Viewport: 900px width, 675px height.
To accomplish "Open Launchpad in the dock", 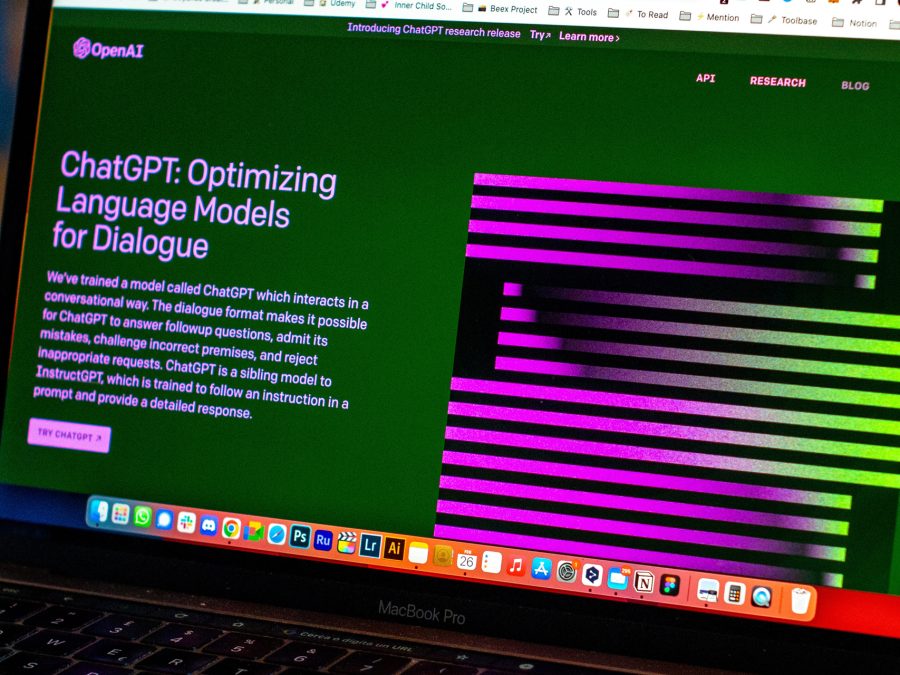I will [x=121, y=514].
